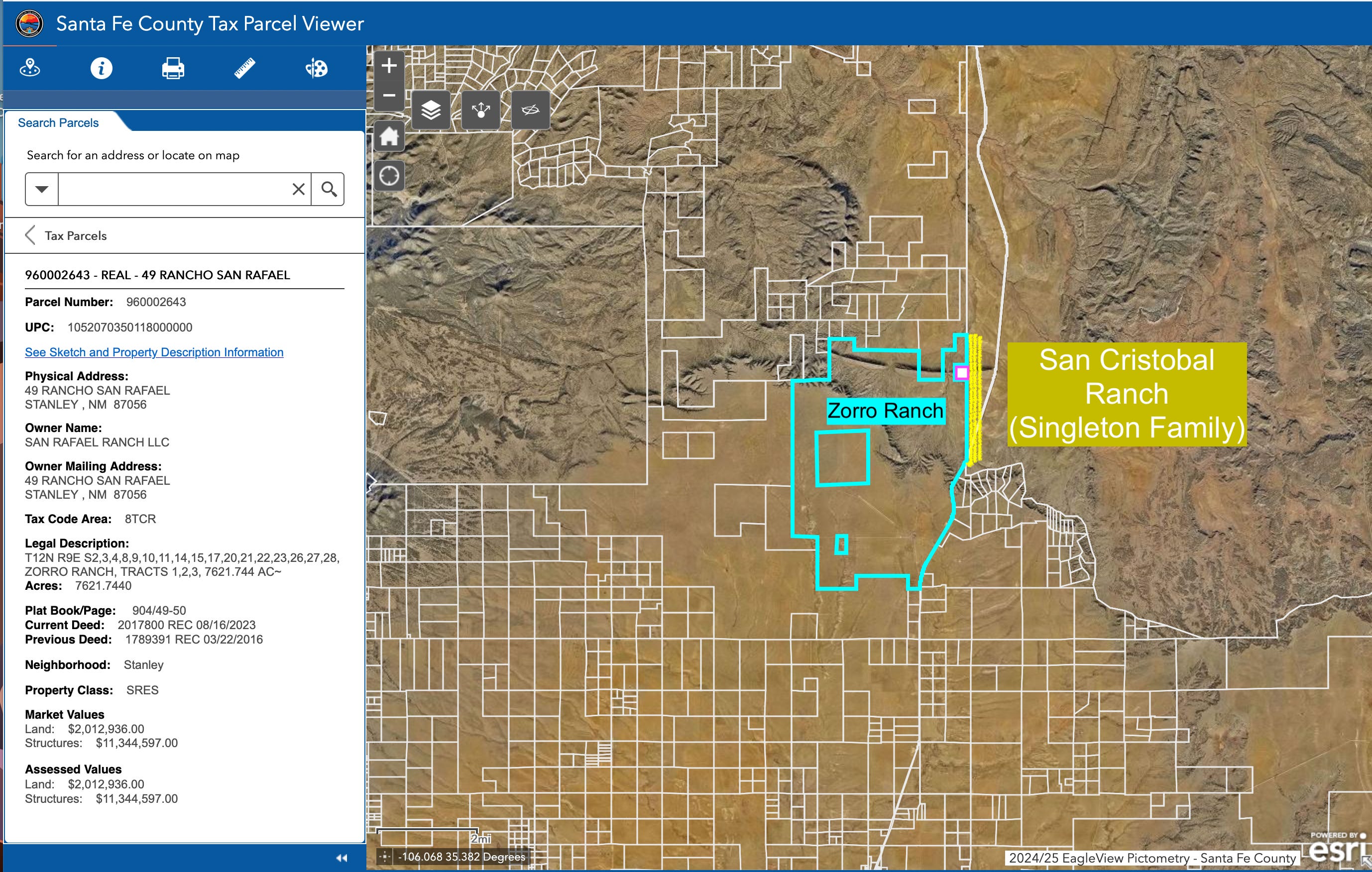The width and height of the screenshot is (1372, 872).
Task: Open the info panel icon
Action: tap(102, 68)
